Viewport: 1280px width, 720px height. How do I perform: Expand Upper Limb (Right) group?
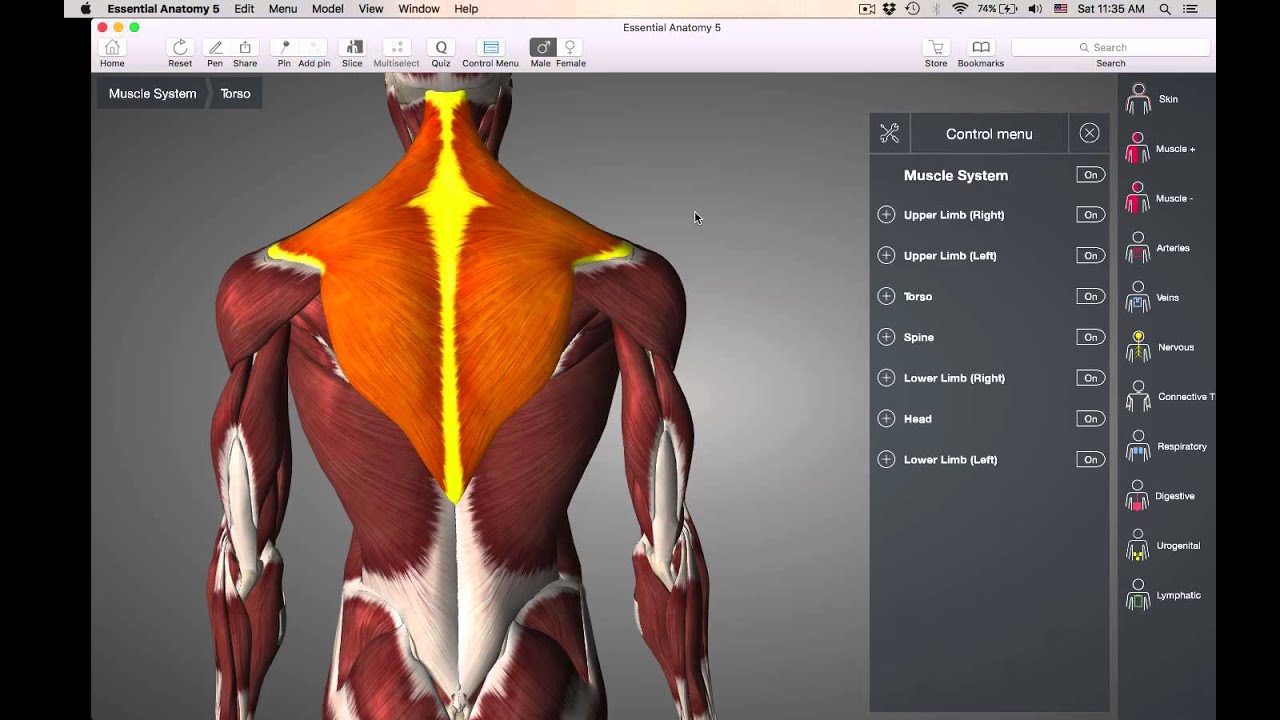(x=886, y=214)
